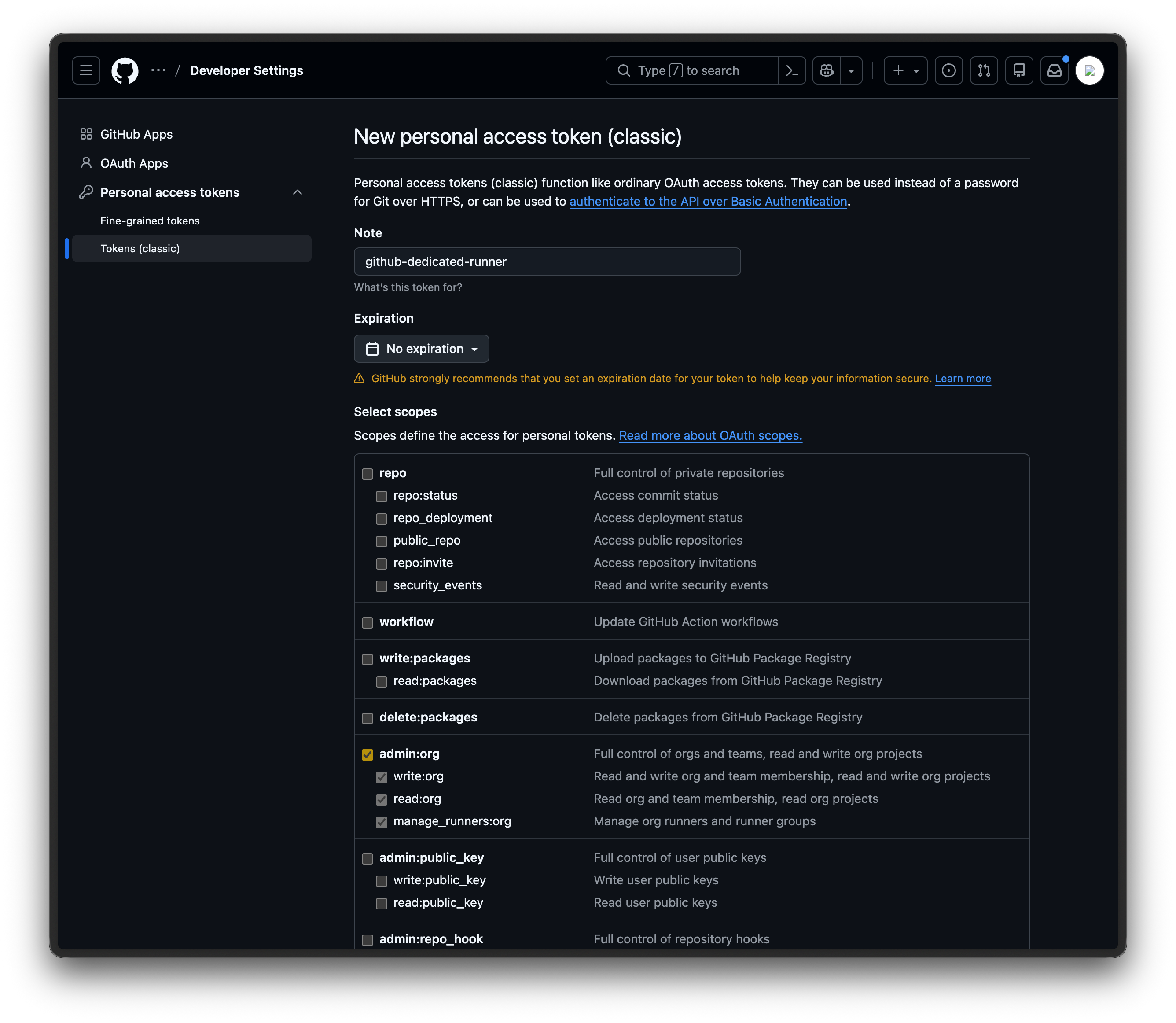Screen dimensions: 1176x1023
Task: Open the command palette icon
Action: click(792, 70)
